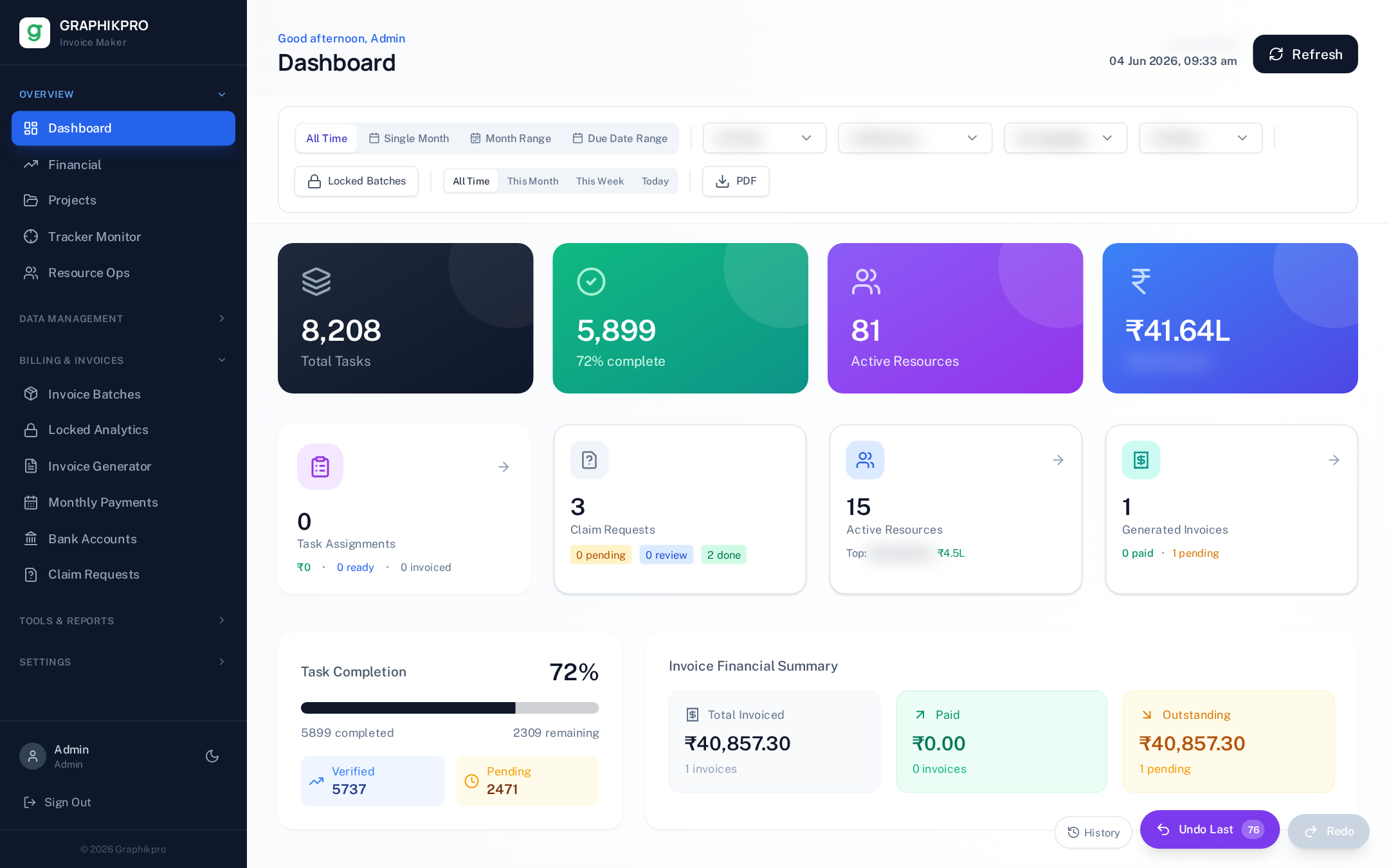Select Single Month filter mode
This screenshot has height=868, width=1389.
409,138
